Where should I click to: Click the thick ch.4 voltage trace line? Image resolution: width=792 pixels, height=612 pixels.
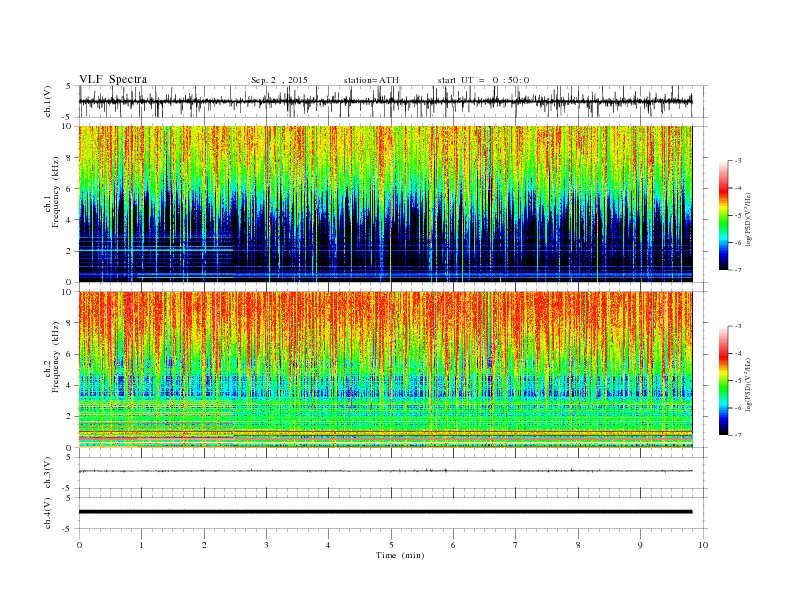386,512
